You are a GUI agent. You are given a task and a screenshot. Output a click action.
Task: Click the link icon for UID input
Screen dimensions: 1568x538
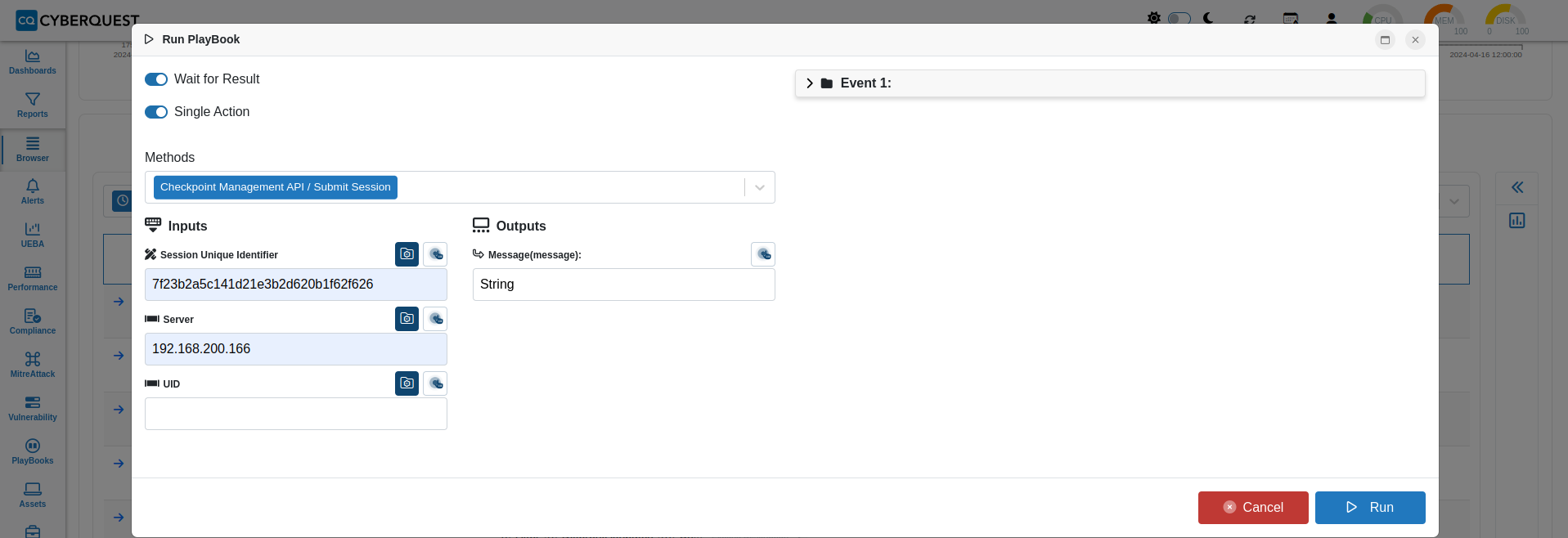pos(435,383)
